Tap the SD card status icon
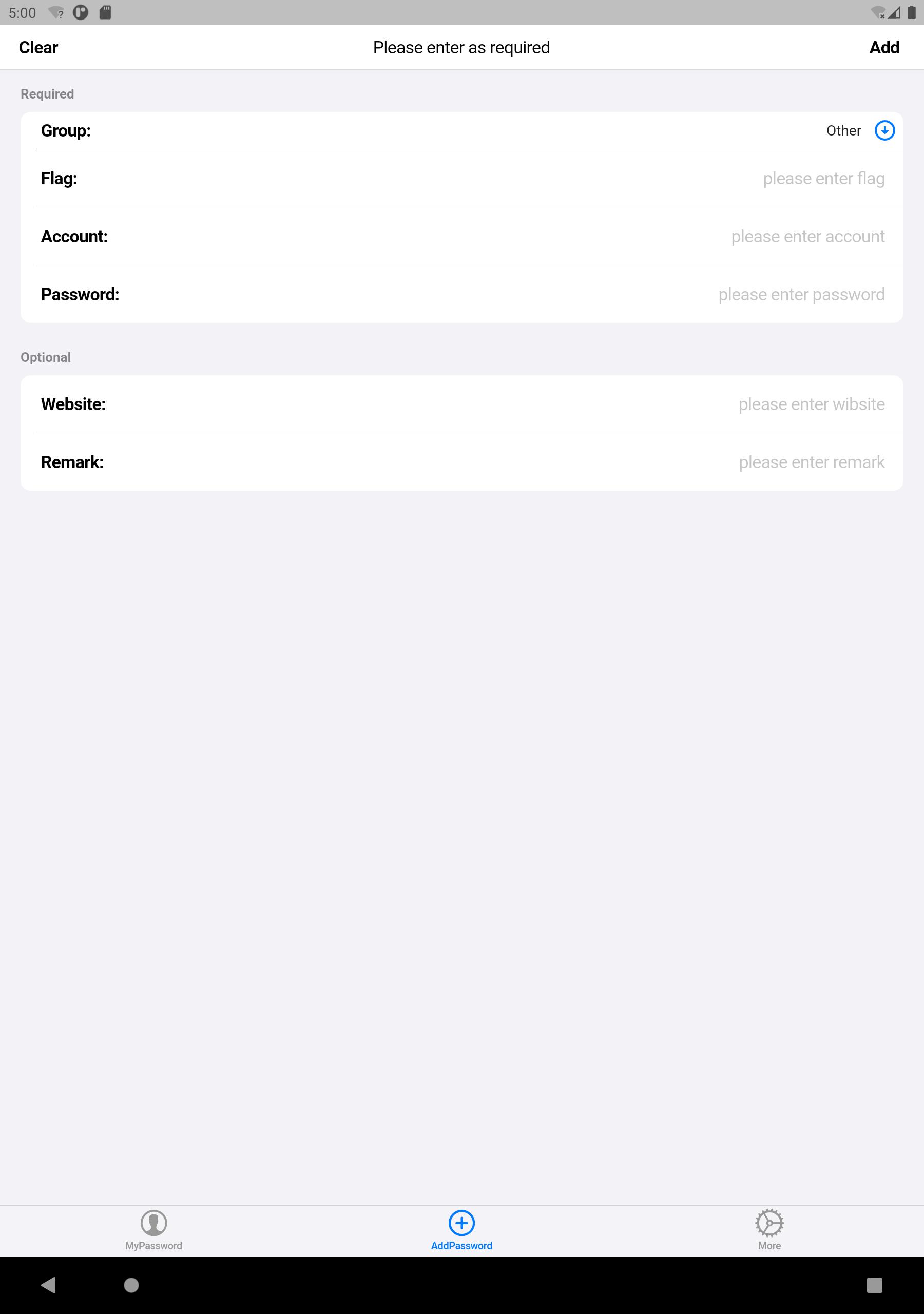 (x=105, y=12)
